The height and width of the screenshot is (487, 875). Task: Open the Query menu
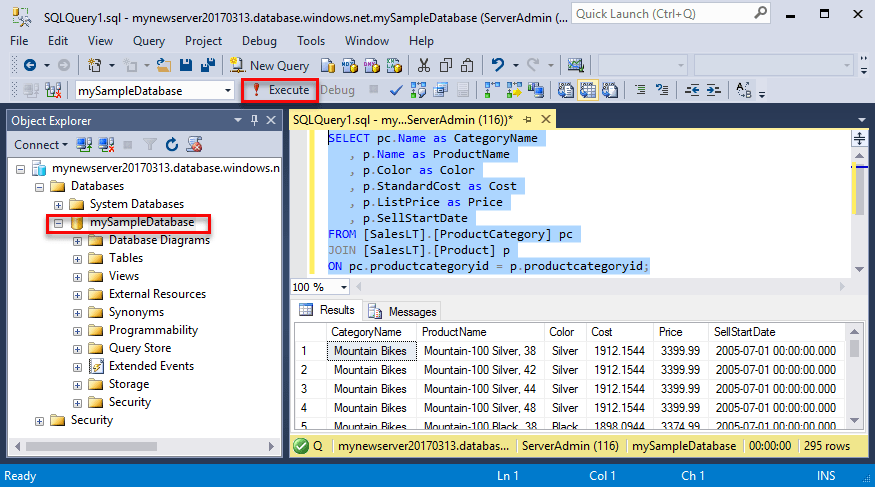pos(148,41)
